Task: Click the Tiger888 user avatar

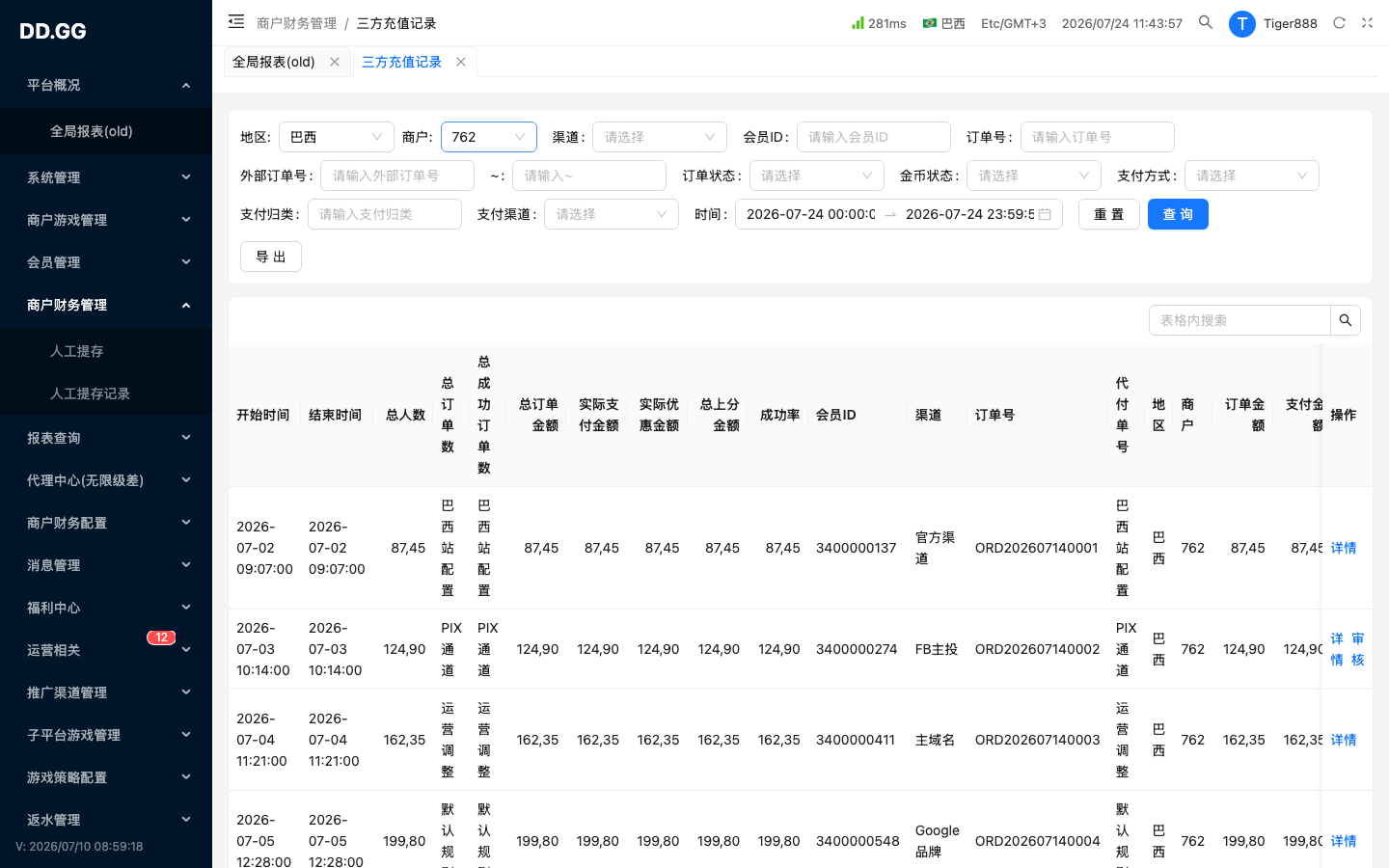Action: (1241, 23)
